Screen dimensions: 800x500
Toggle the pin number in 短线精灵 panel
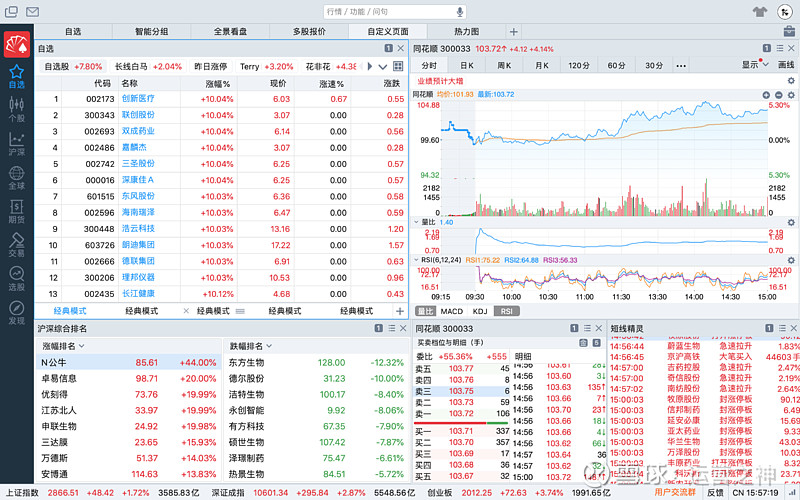[769, 328]
